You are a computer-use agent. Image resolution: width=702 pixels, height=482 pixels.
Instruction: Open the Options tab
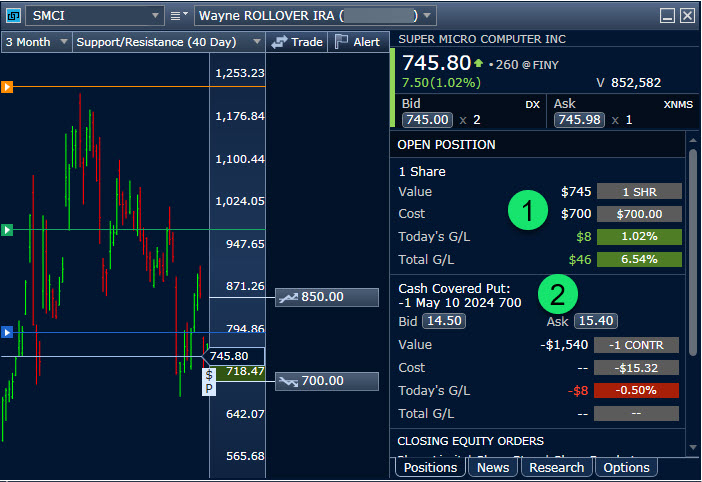pyautogui.click(x=627, y=467)
